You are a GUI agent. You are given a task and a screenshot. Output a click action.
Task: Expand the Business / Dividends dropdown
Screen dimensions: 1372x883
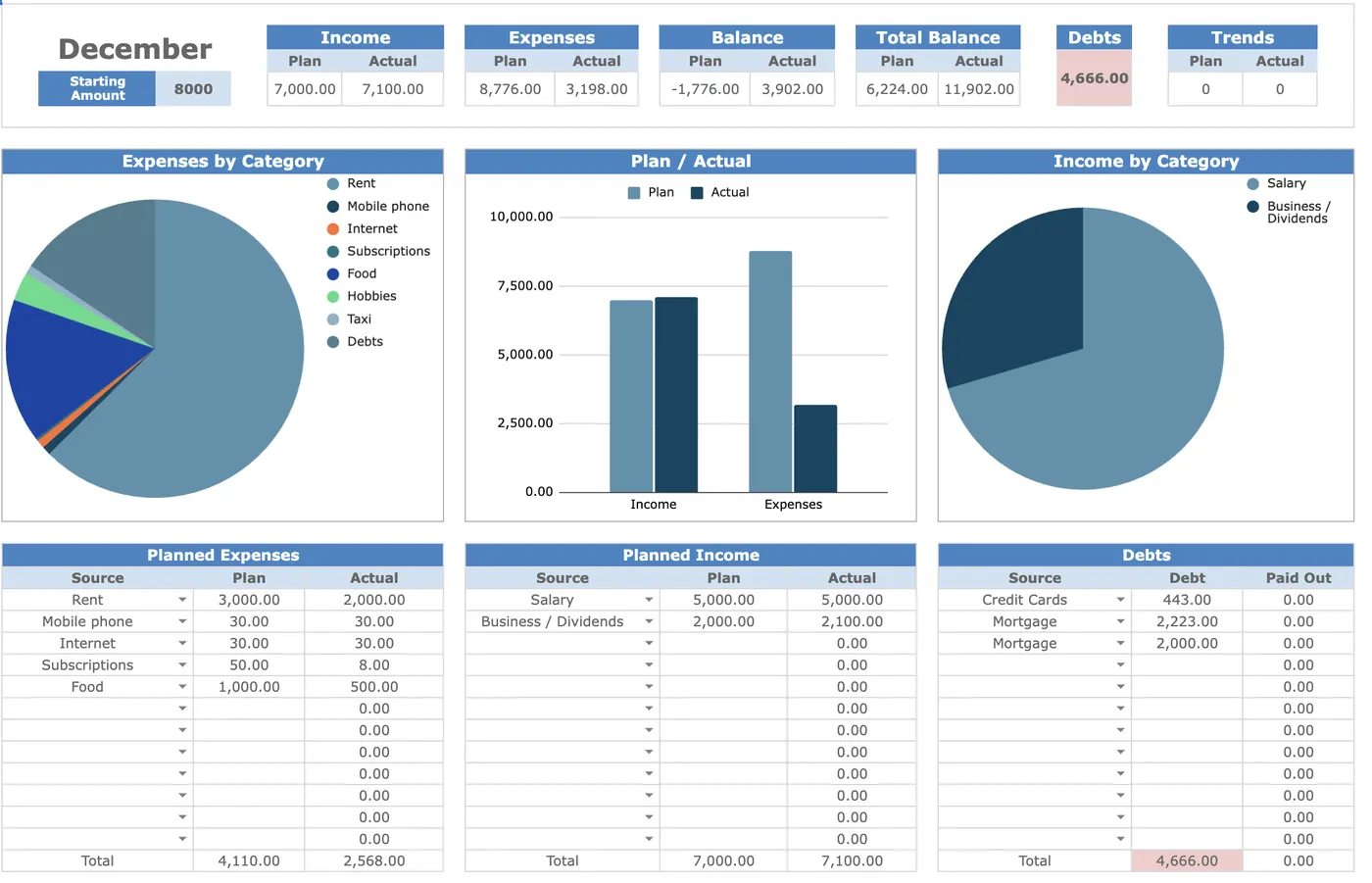pos(649,621)
